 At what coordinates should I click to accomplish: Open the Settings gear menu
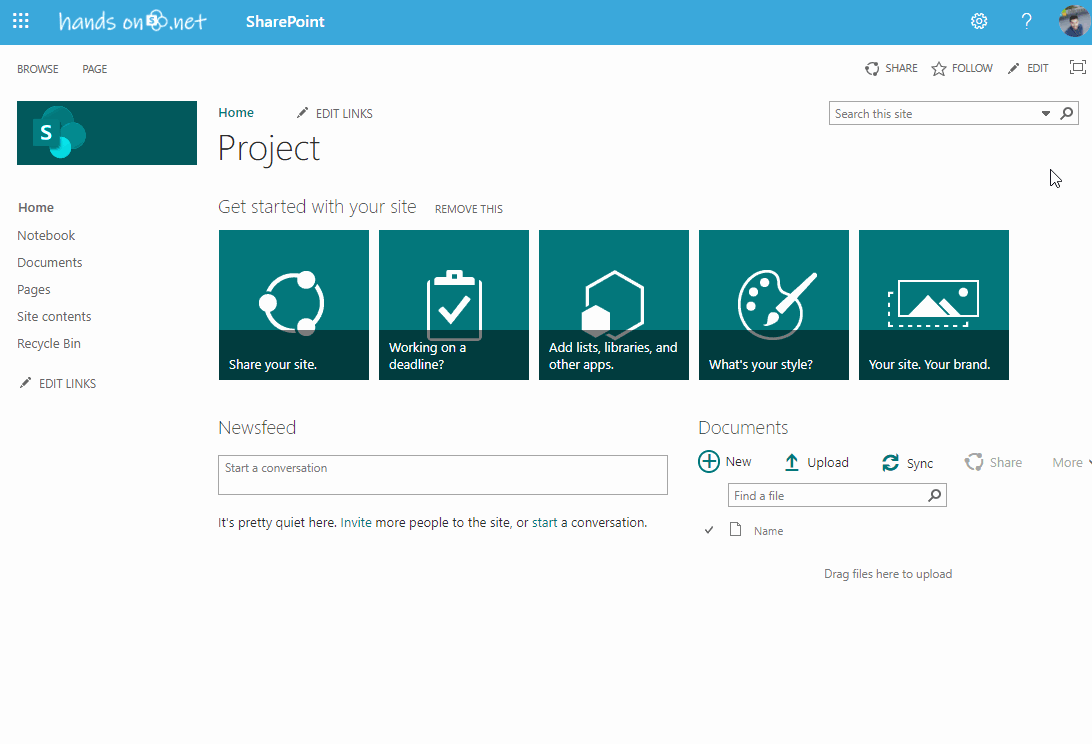pyautogui.click(x=978, y=20)
